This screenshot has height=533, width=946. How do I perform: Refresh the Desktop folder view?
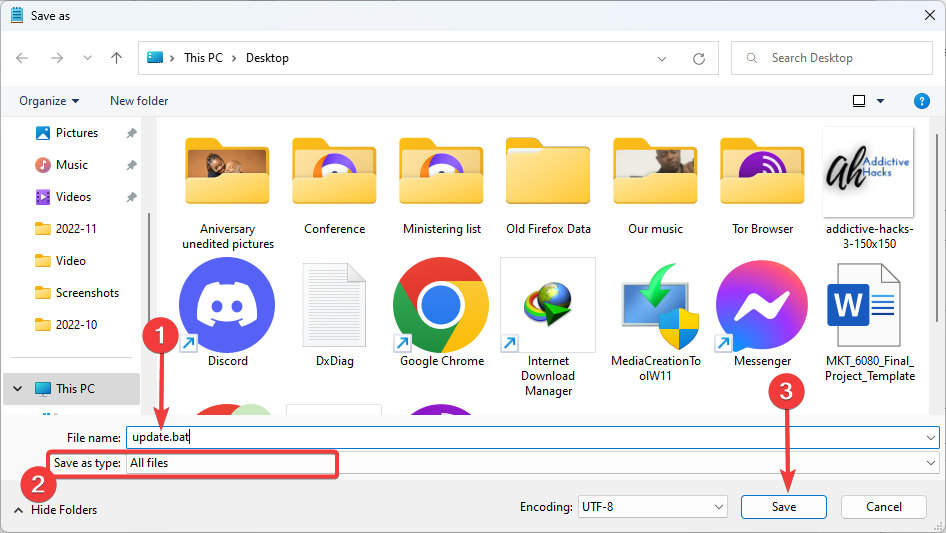point(699,59)
